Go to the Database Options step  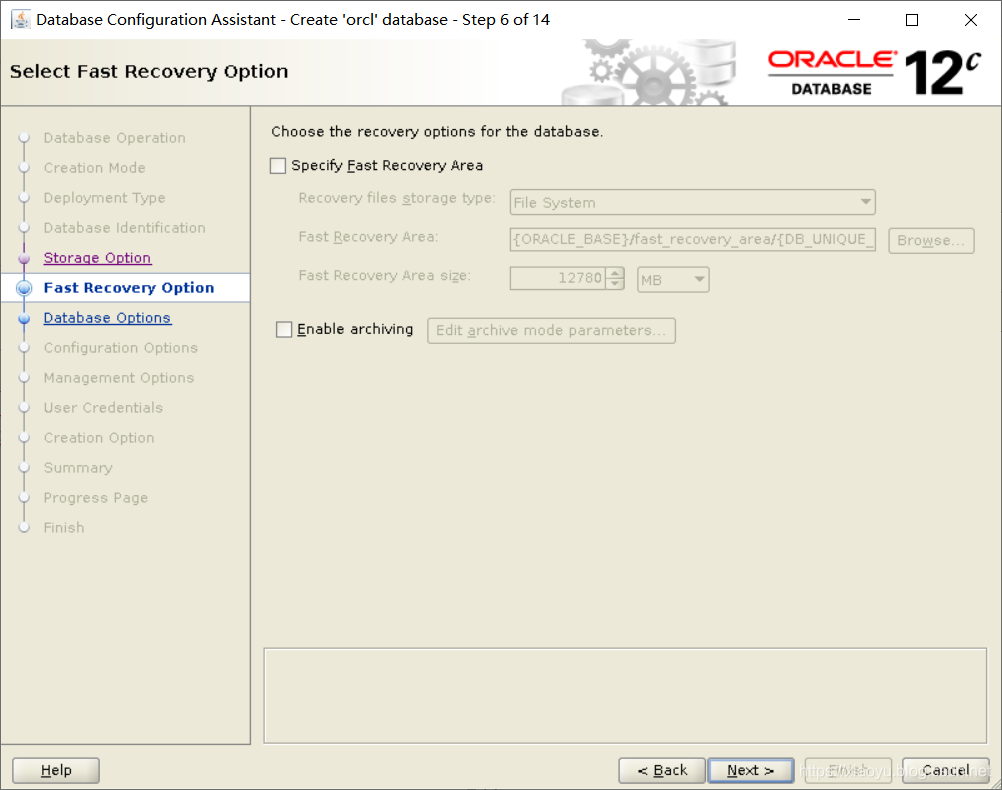click(107, 318)
